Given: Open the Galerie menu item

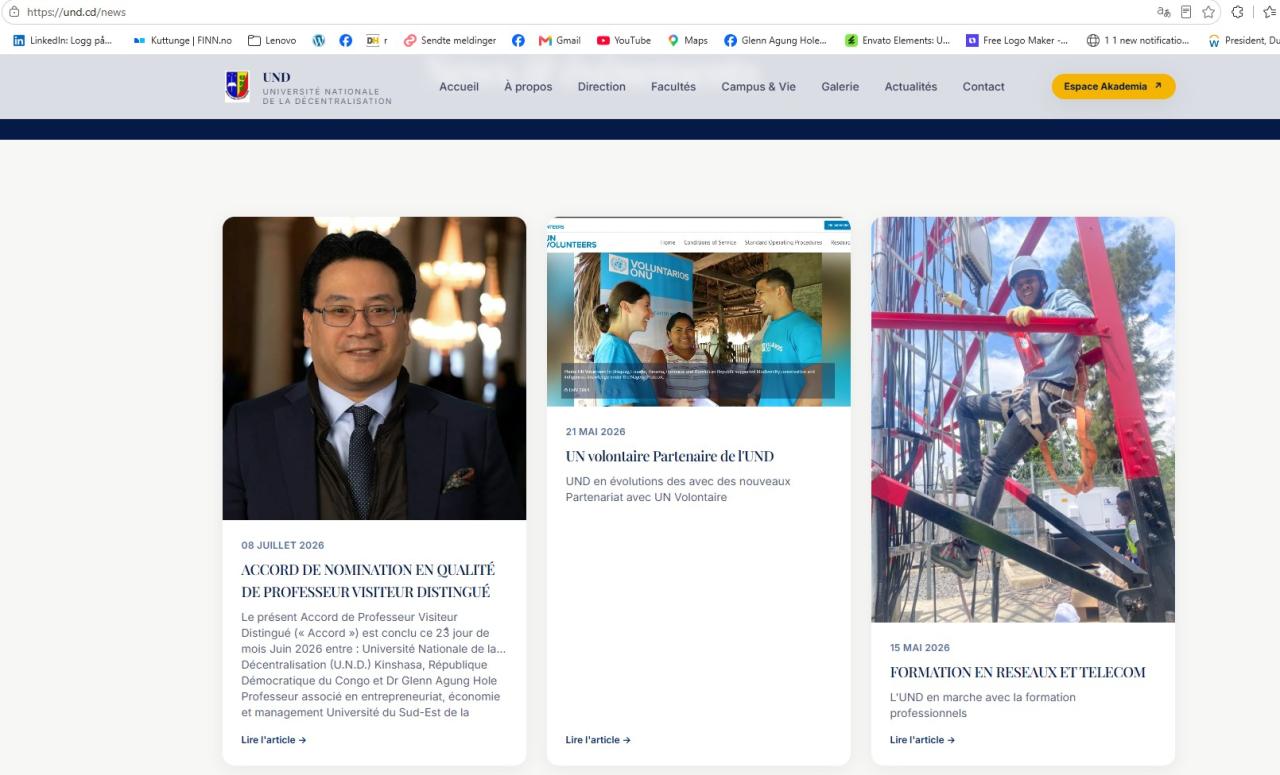Looking at the screenshot, I should click(x=840, y=87).
